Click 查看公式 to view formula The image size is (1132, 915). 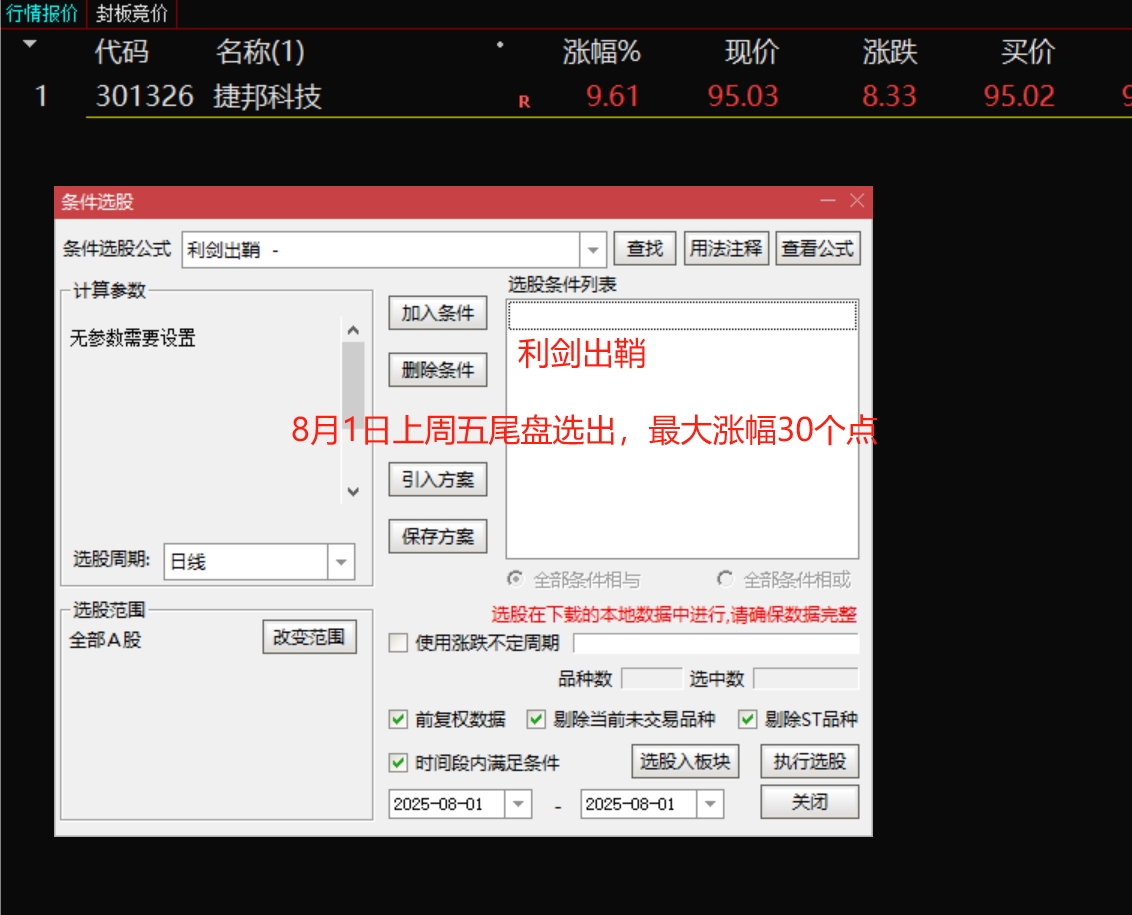point(817,248)
